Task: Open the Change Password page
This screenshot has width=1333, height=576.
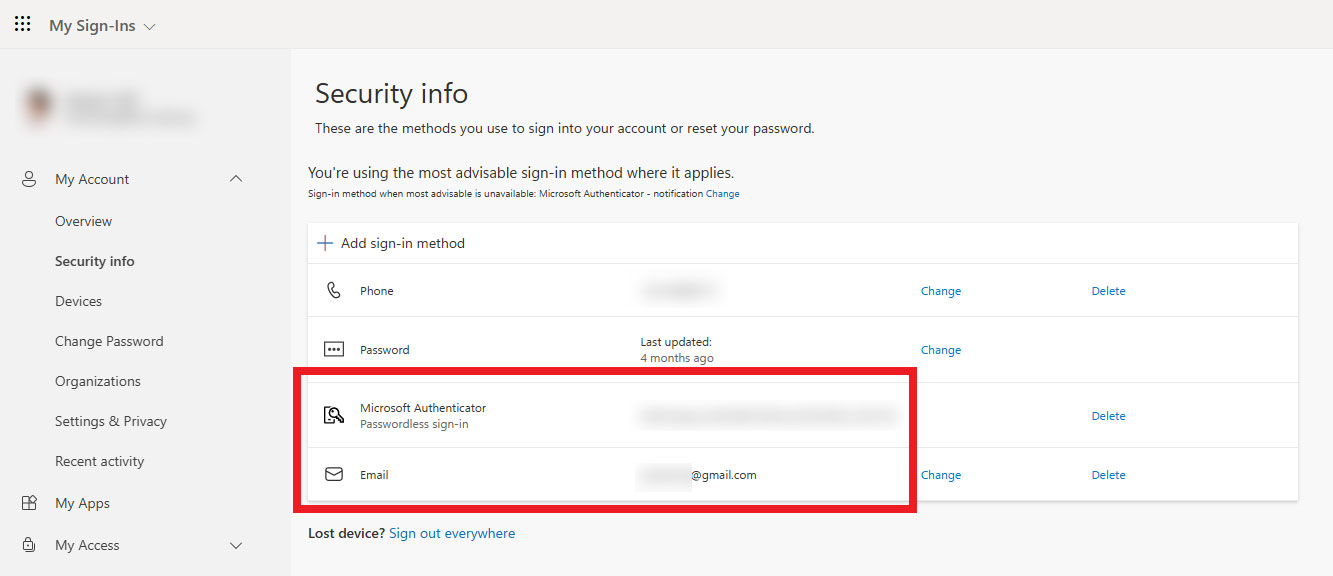Action: click(109, 340)
